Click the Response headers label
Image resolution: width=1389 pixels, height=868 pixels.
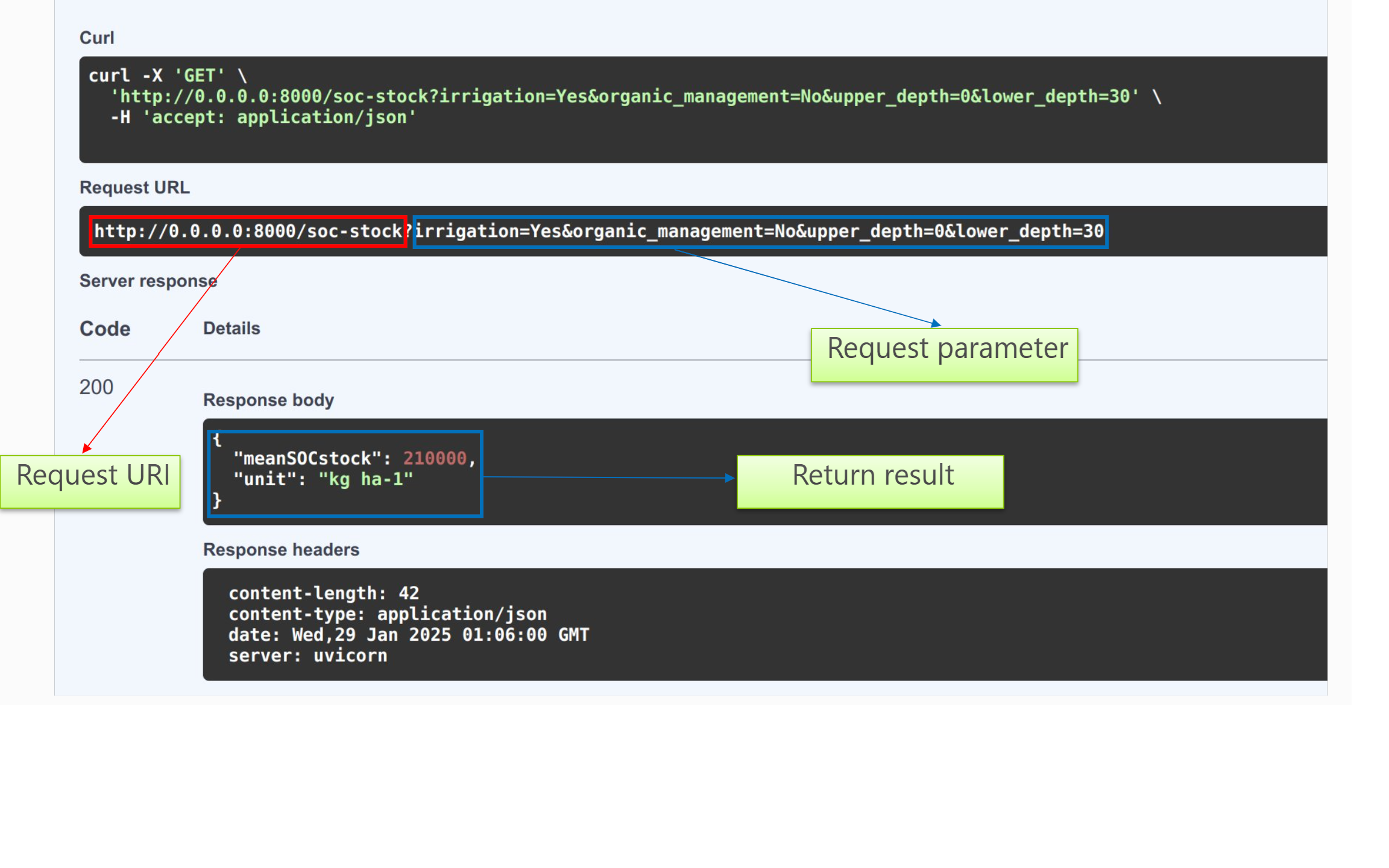(x=281, y=550)
